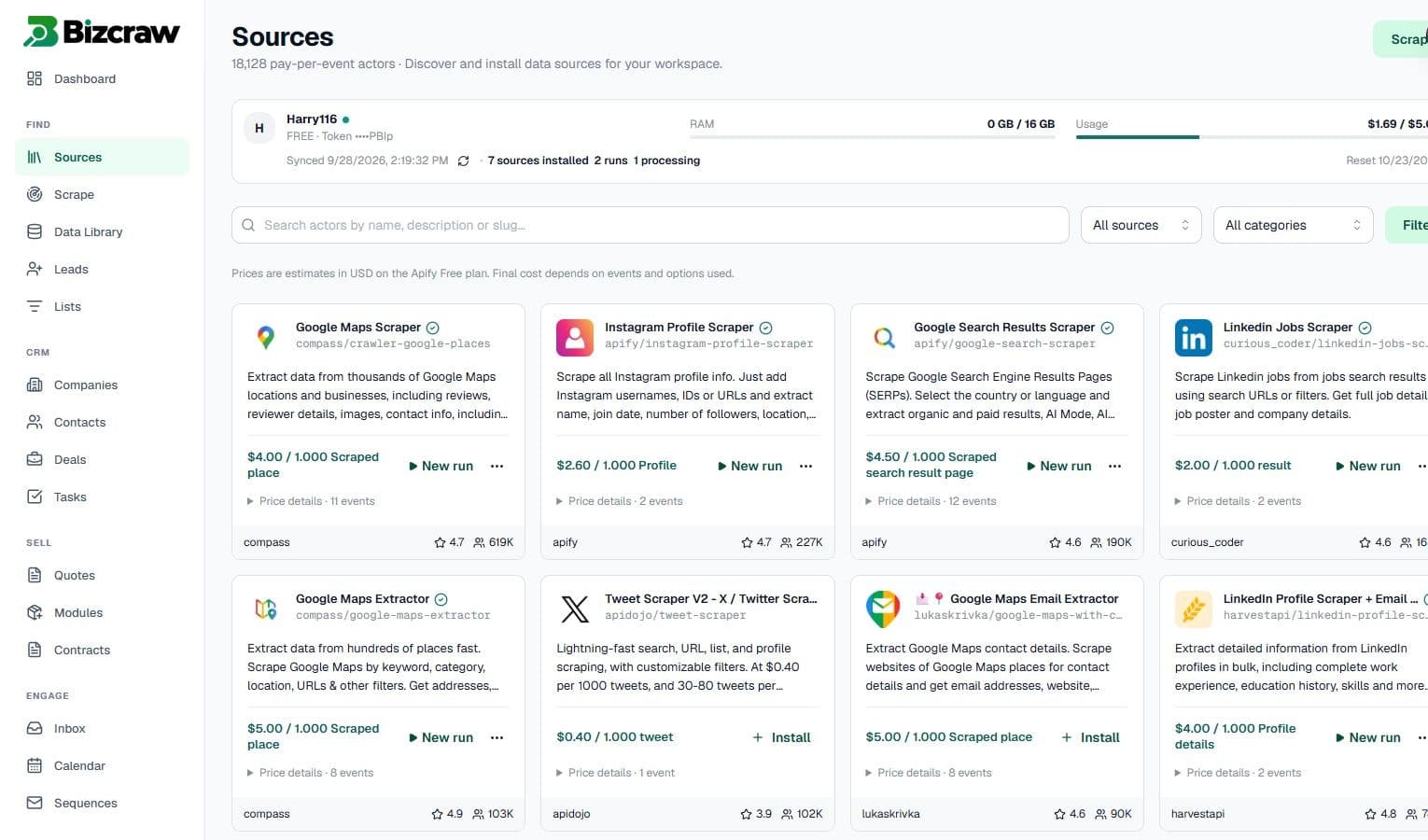Start New run for Google Search Results Scraper
The image size is (1428, 840).
(1058, 466)
